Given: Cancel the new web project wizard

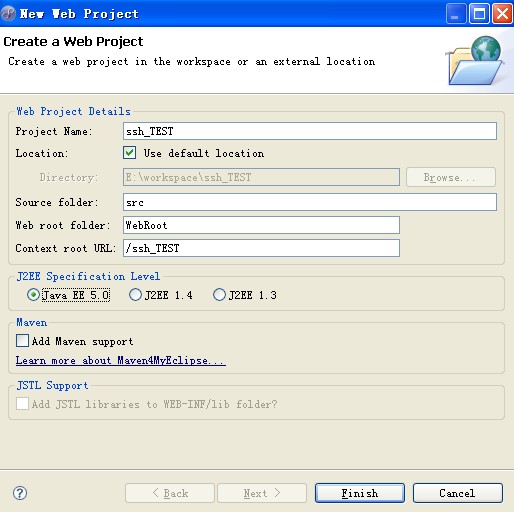Looking at the screenshot, I should pos(458,493).
